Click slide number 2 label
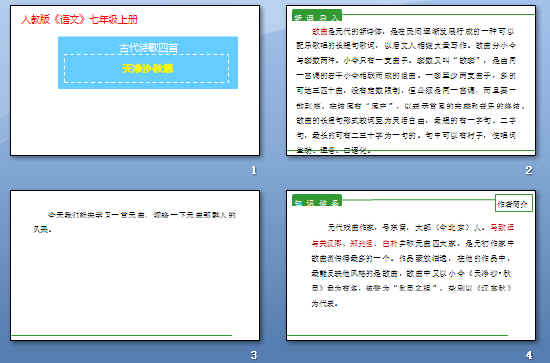Screen dimensions: 550x363 click(x=529, y=170)
